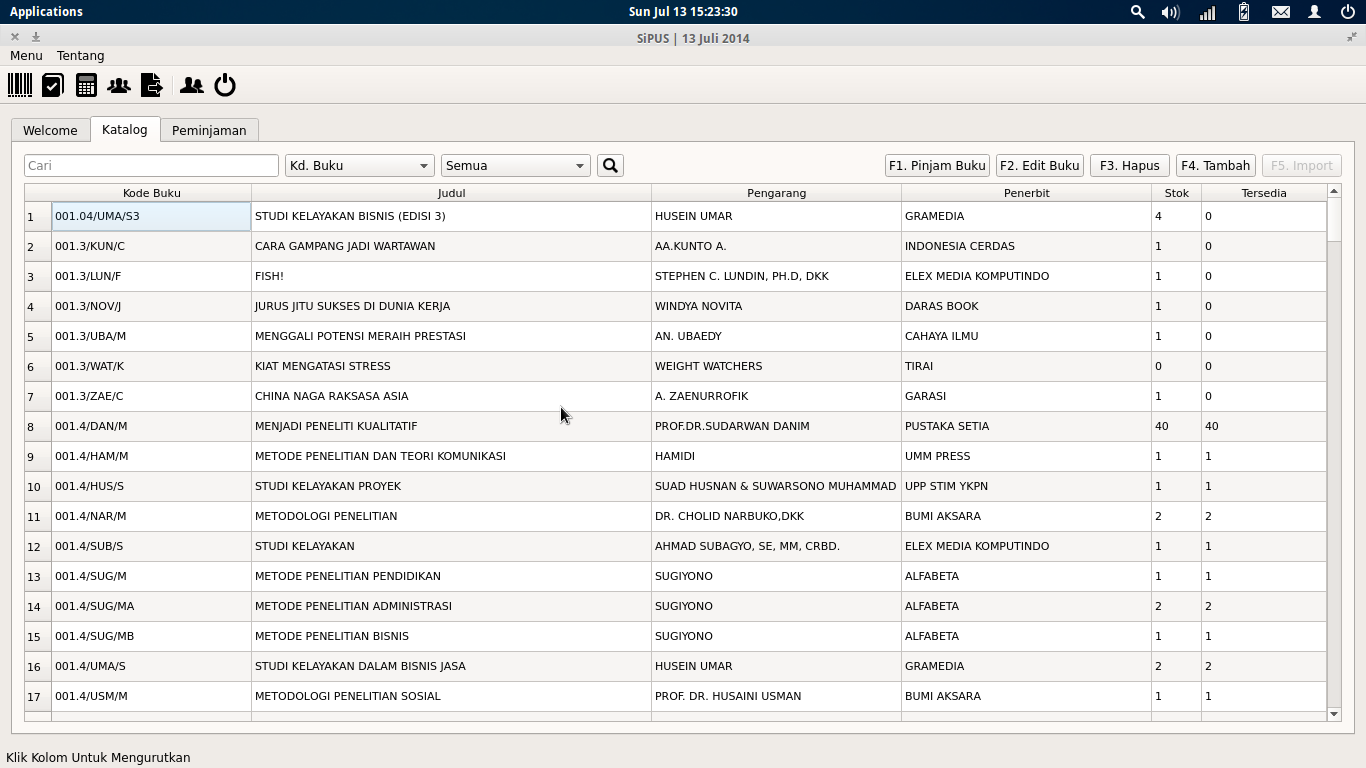Select cell 001.04/UMA/S3
This screenshot has width=1366, height=768.
pos(152,216)
